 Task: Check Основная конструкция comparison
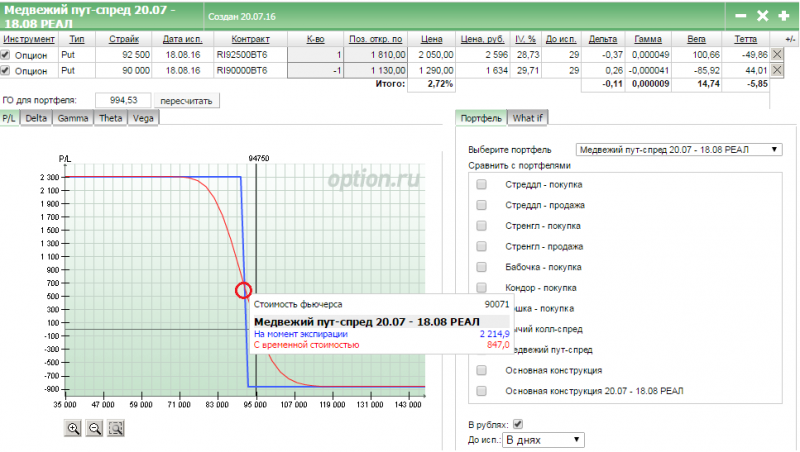tap(481, 370)
